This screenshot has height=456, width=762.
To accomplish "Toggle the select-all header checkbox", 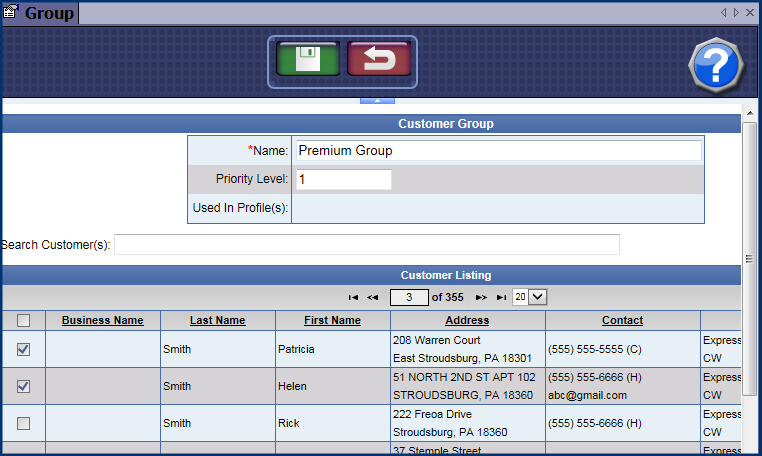I will pos(24,321).
